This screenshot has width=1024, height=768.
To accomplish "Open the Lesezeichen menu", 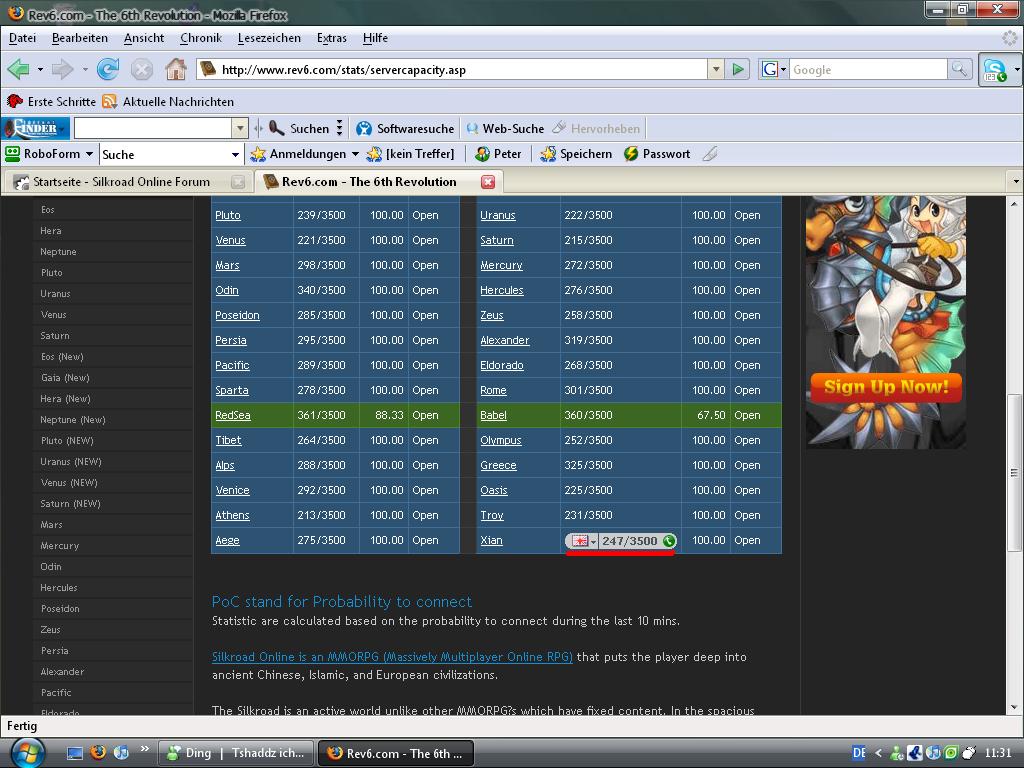I will pyautogui.click(x=269, y=38).
